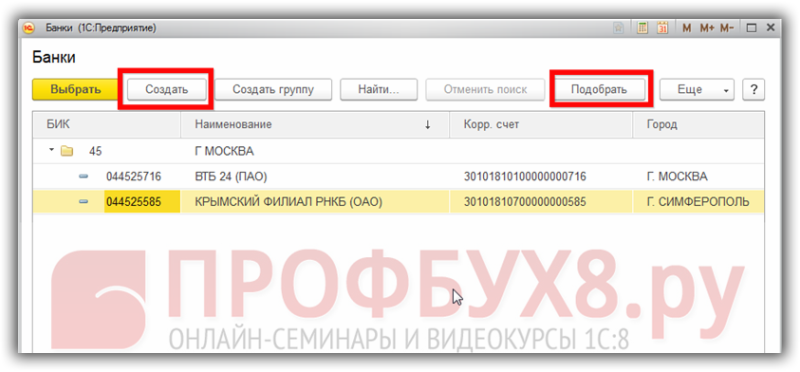Open the calculator icon in title bar
Screen dimensions: 800x372
click(x=642, y=28)
